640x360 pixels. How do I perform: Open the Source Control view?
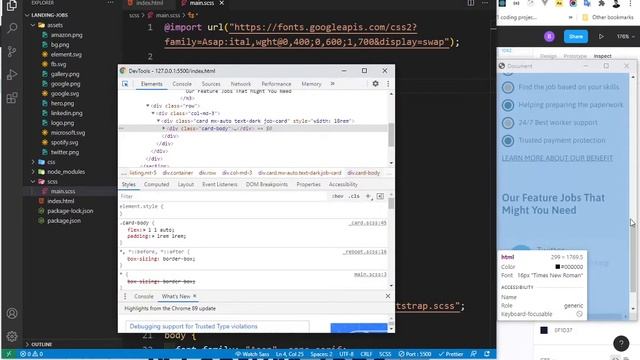[12, 51]
